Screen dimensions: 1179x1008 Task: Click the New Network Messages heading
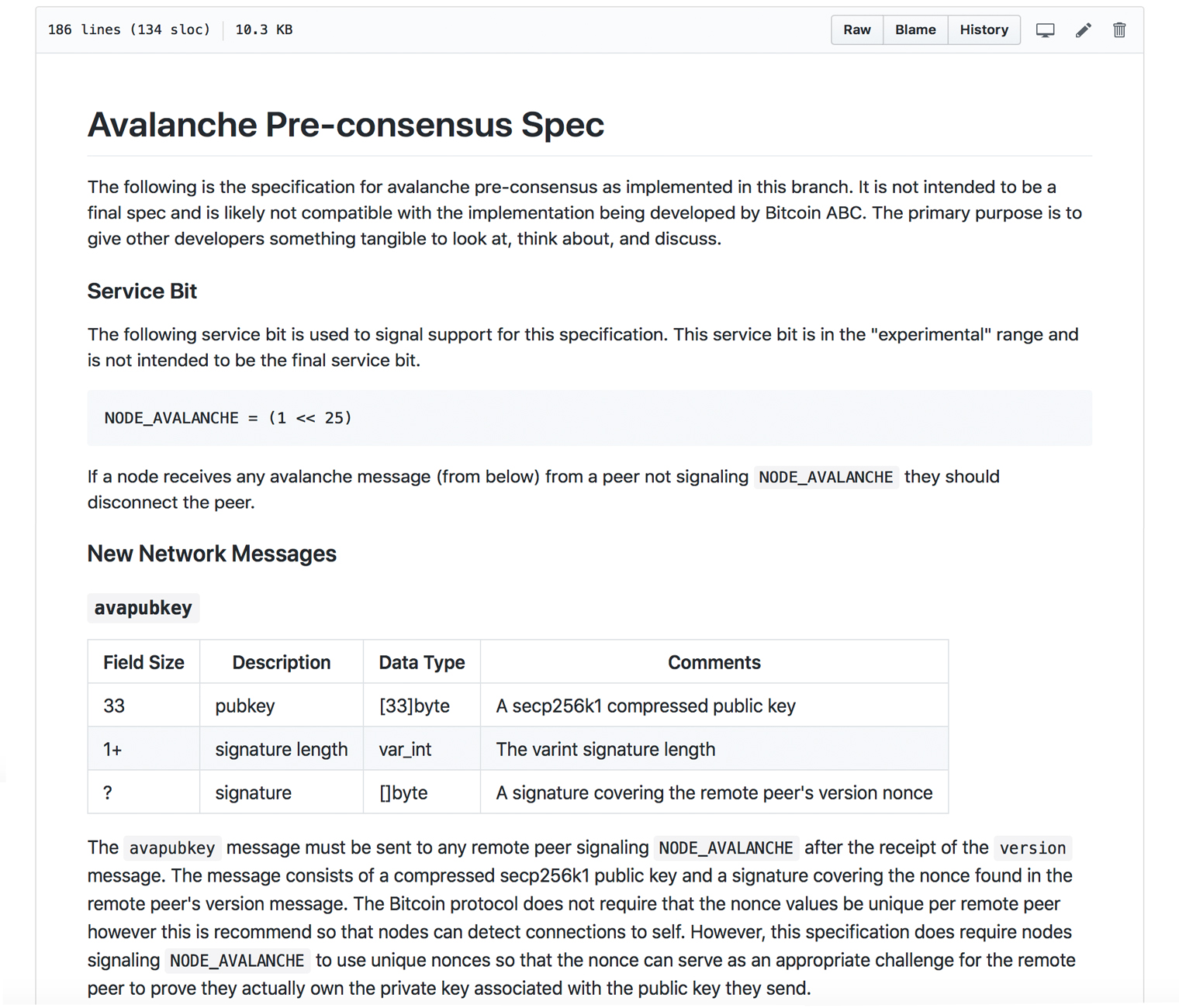(212, 554)
